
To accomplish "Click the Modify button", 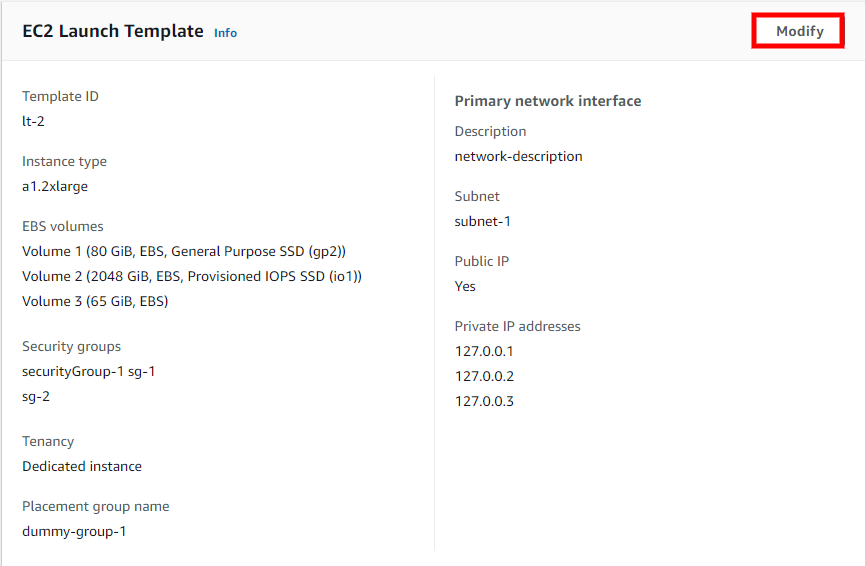I will click(798, 31).
